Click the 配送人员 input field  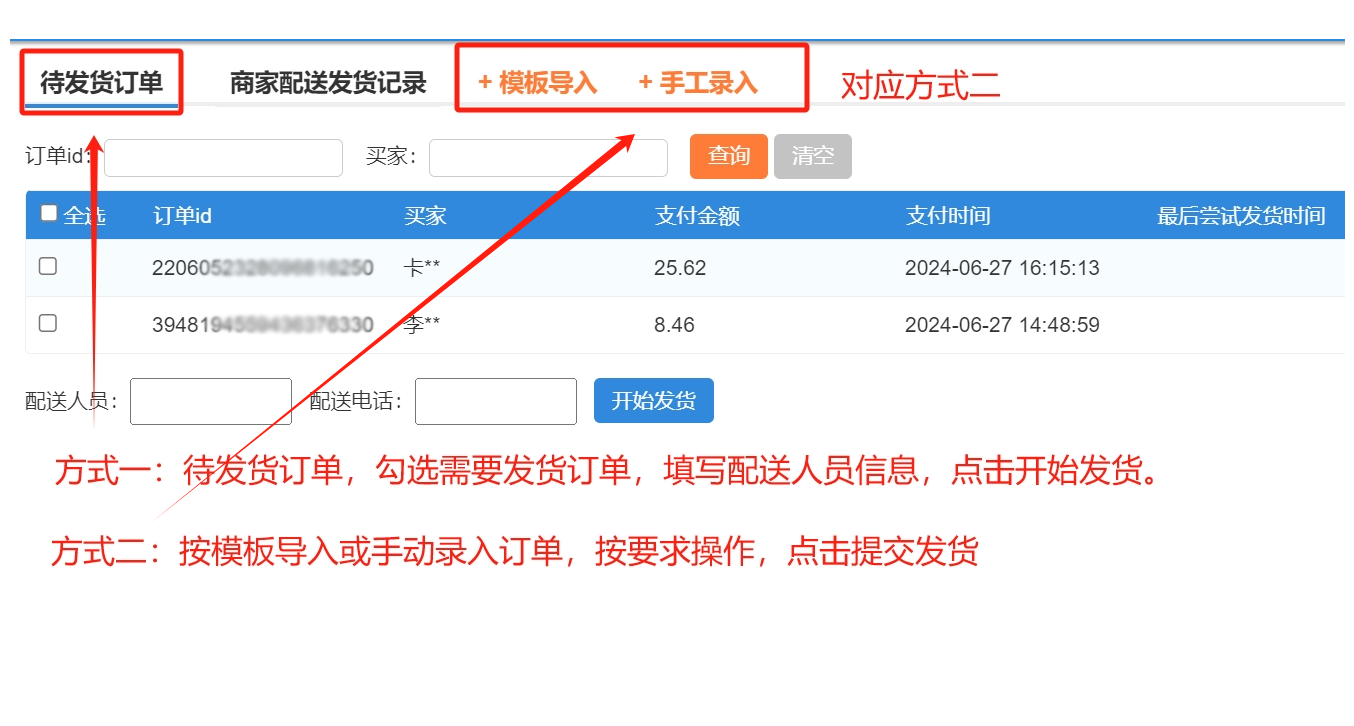click(x=211, y=401)
